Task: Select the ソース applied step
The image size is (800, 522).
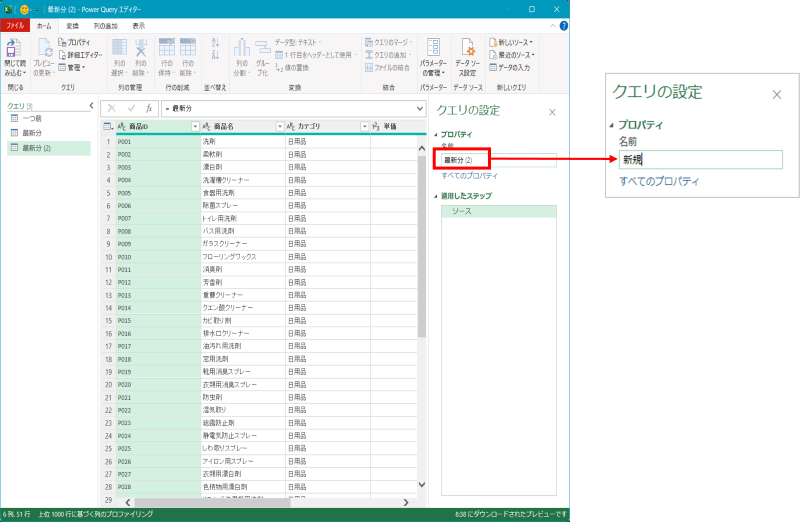Action: pyautogui.click(x=498, y=211)
